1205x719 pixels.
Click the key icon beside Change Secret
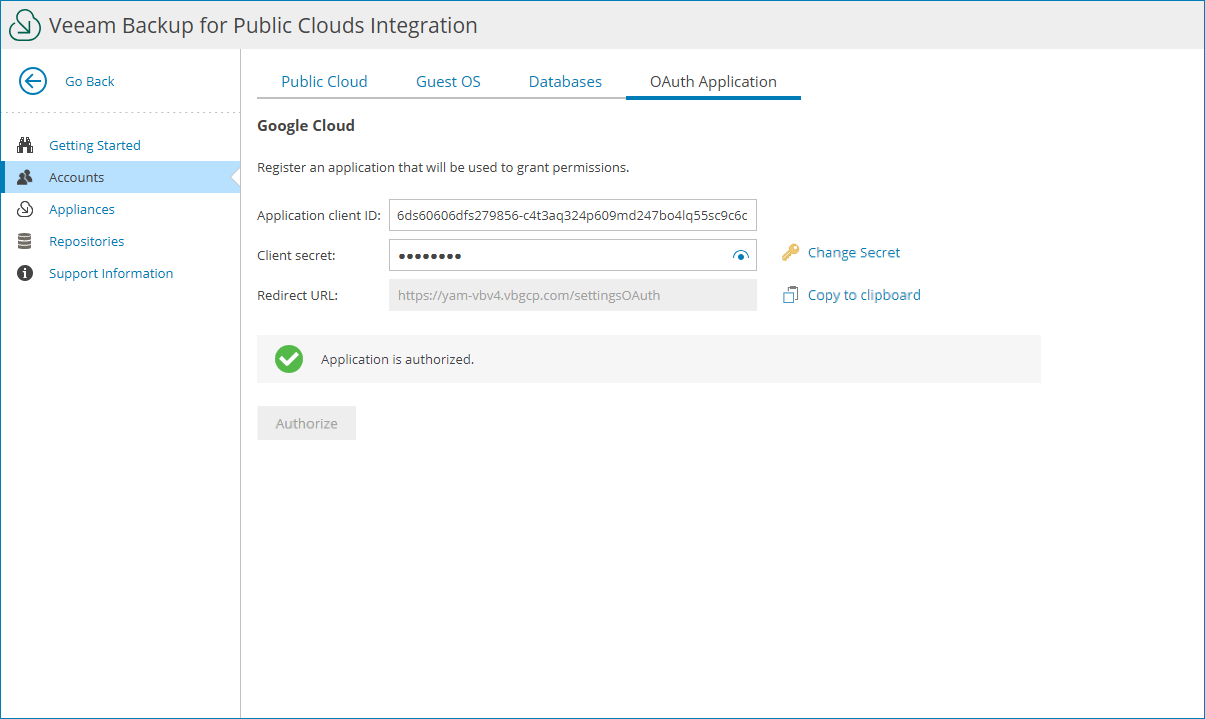789,252
